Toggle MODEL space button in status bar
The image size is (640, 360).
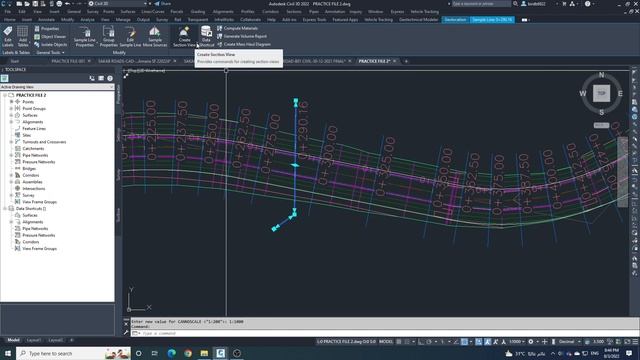[x=386, y=342]
